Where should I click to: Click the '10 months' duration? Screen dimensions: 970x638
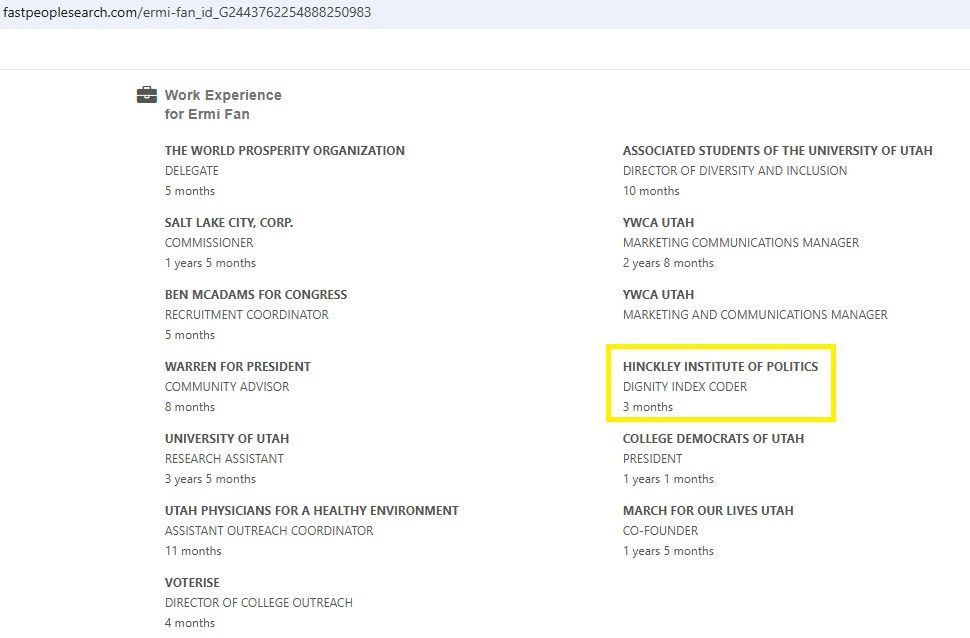651,191
